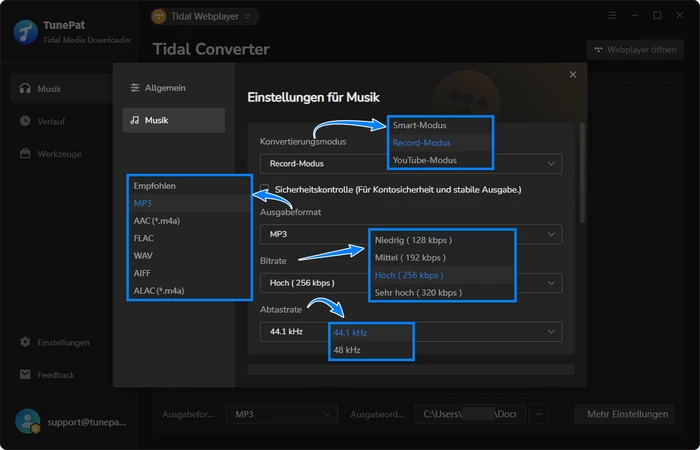The height and width of the screenshot is (450, 700).
Task: Open the Ausgabeformat dropdown
Action: pyautogui.click(x=411, y=234)
